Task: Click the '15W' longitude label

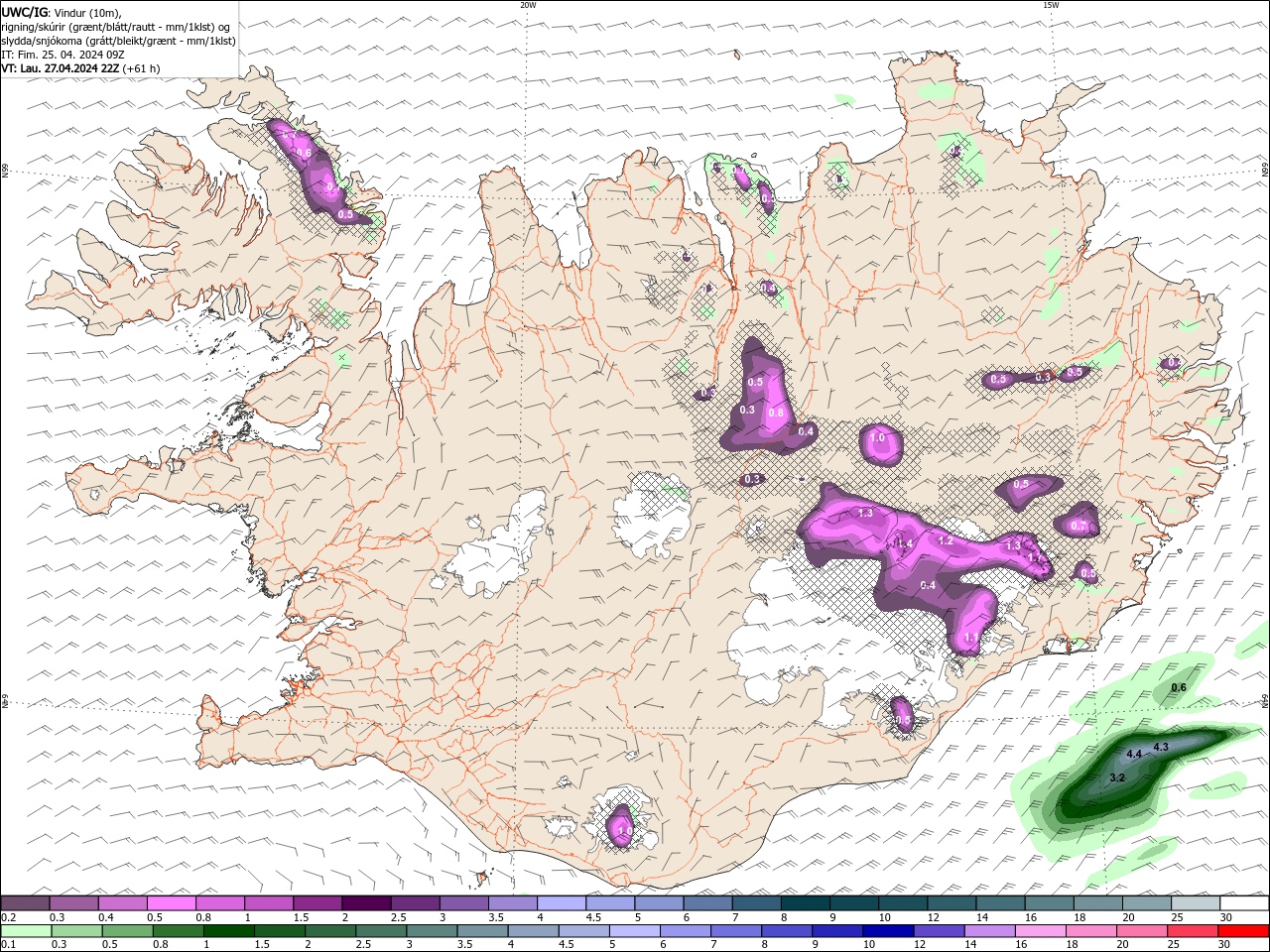Action: click(x=1051, y=5)
